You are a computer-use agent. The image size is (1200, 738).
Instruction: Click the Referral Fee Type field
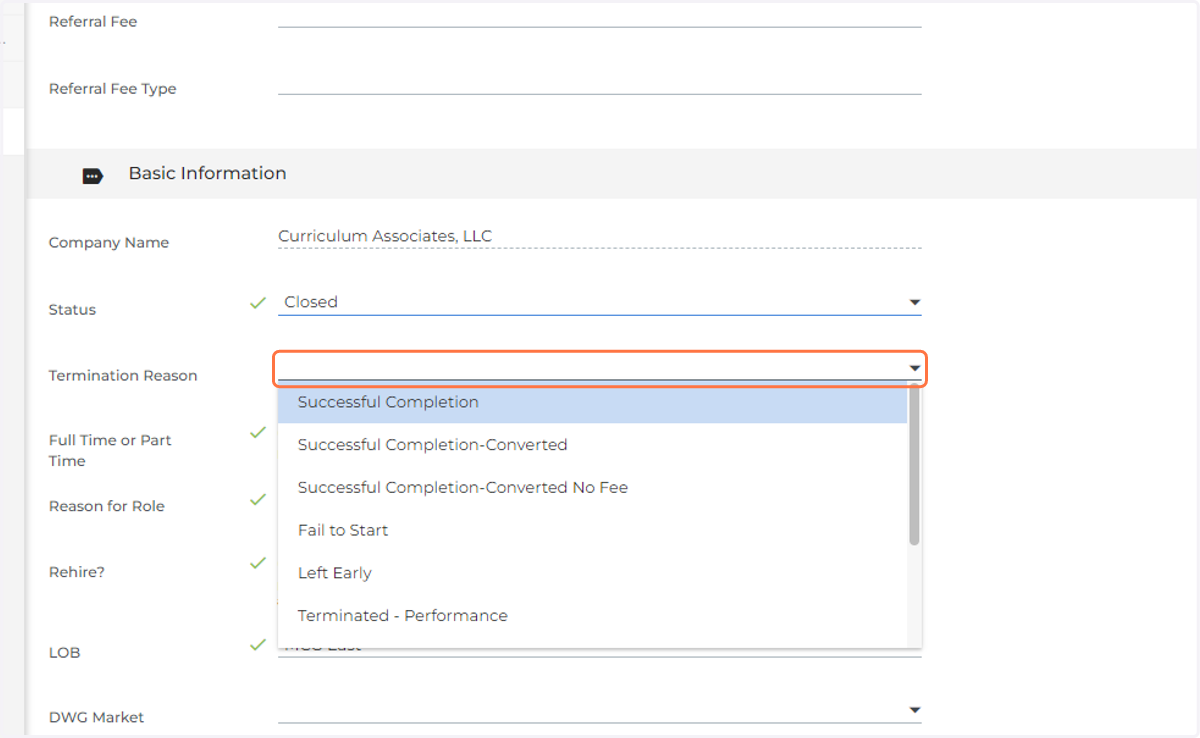tap(599, 84)
